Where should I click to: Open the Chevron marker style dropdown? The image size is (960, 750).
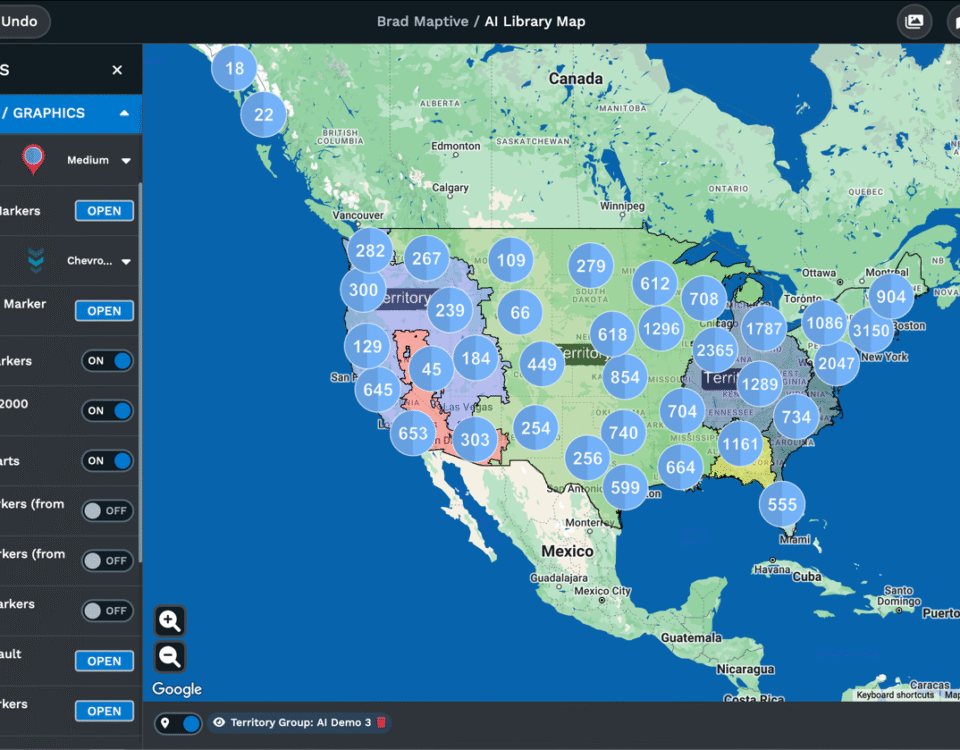[x=99, y=261]
